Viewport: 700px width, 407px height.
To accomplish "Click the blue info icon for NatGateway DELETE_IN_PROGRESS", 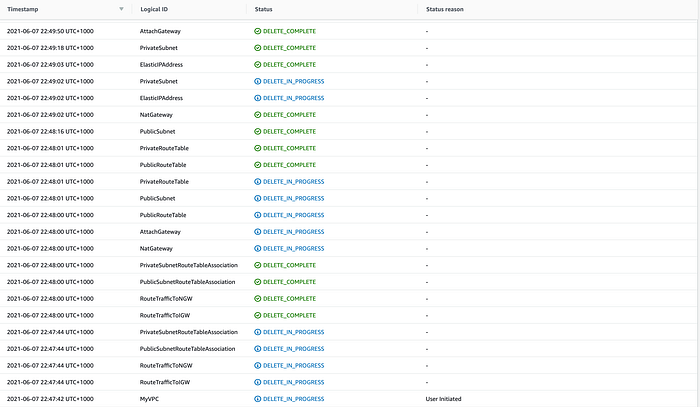I will point(258,249).
